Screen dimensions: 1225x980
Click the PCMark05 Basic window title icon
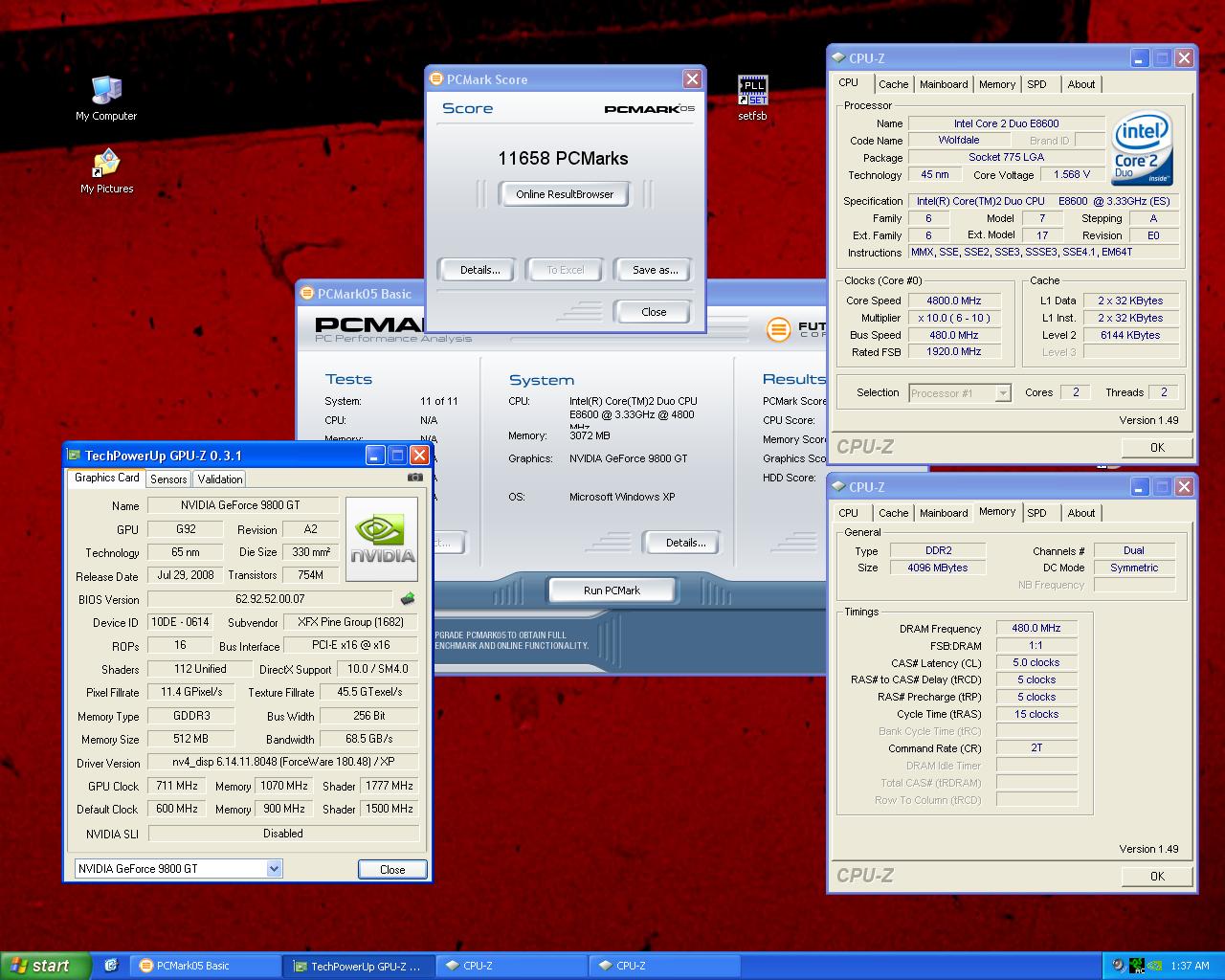click(x=306, y=294)
